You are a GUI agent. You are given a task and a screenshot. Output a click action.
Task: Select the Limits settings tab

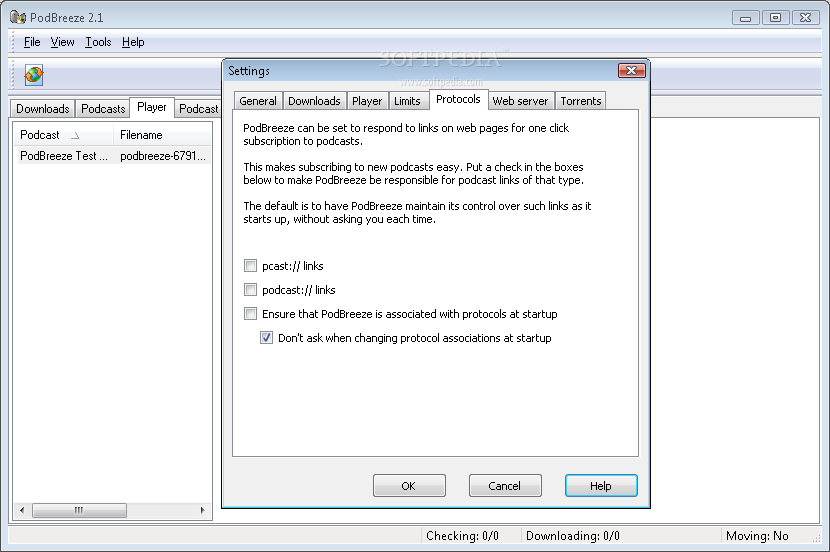point(407,101)
